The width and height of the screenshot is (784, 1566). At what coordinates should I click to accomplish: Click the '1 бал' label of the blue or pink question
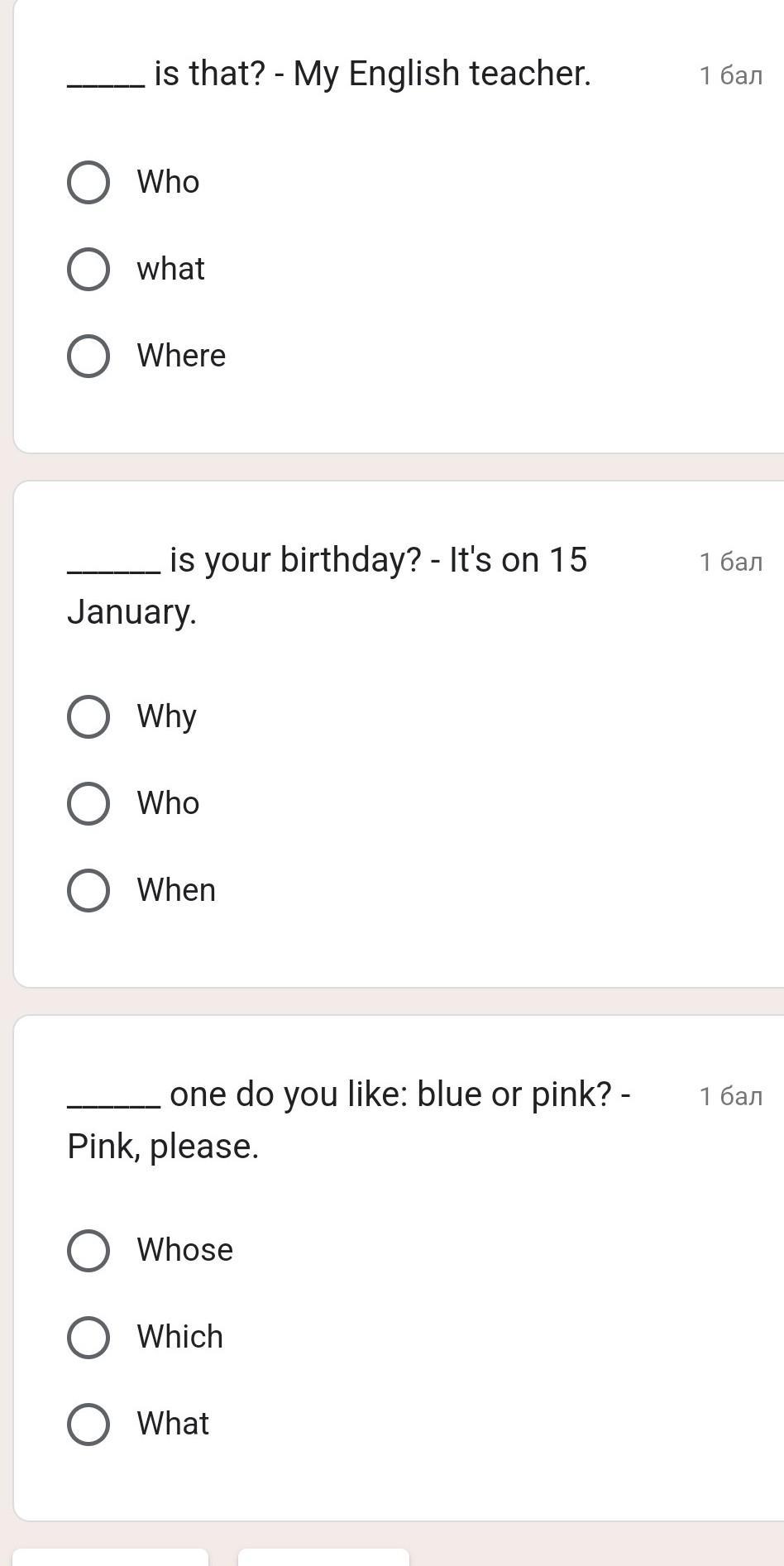pyautogui.click(x=730, y=1096)
